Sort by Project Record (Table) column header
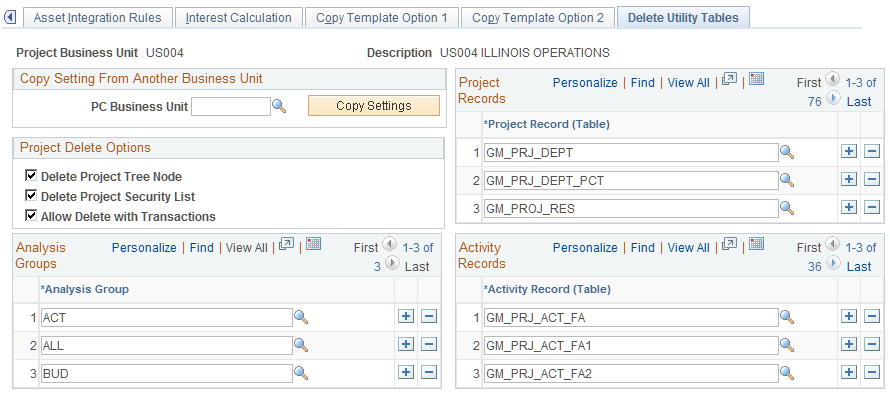This screenshot has width=890, height=396. coord(546,124)
